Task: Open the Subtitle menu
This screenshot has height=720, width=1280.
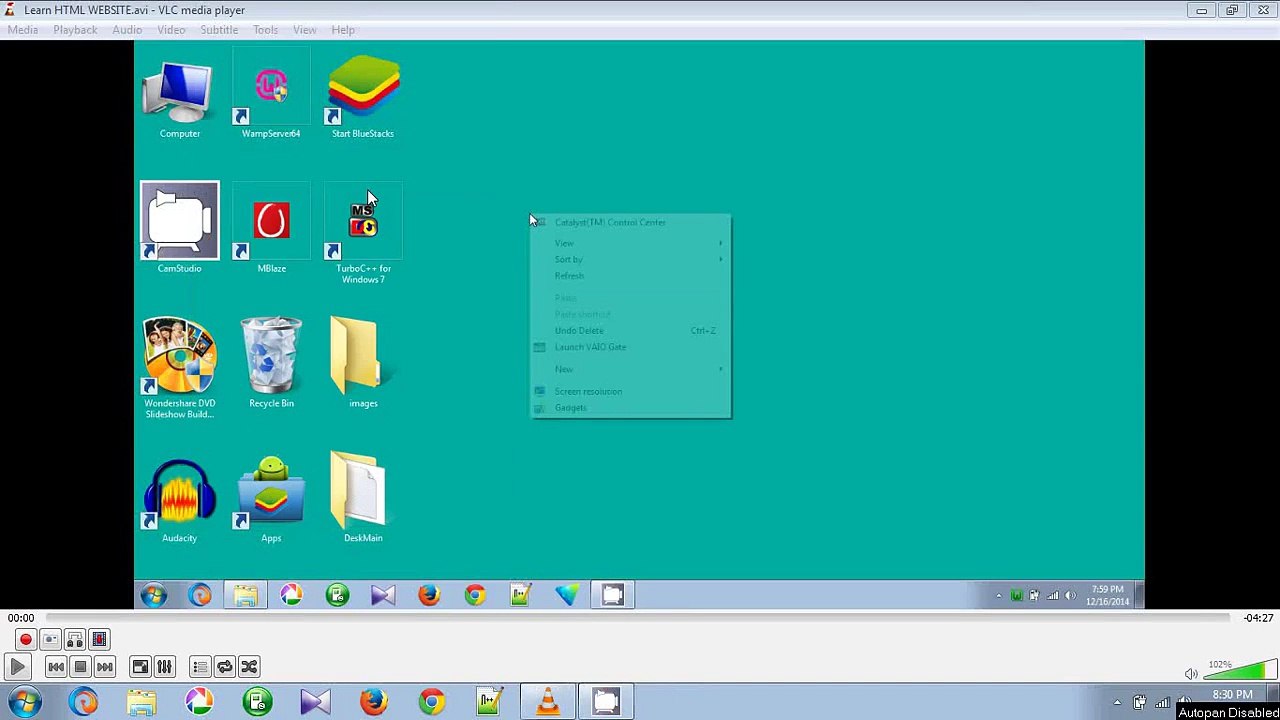Action: (x=219, y=30)
